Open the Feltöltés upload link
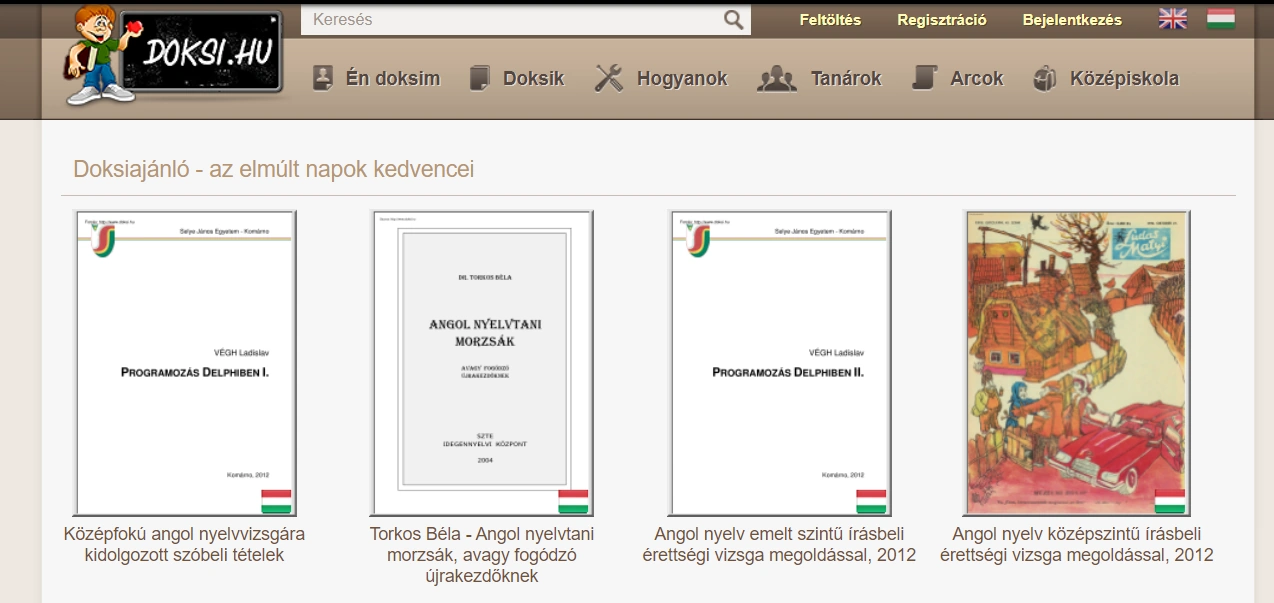The height and width of the screenshot is (603, 1274). click(x=830, y=20)
